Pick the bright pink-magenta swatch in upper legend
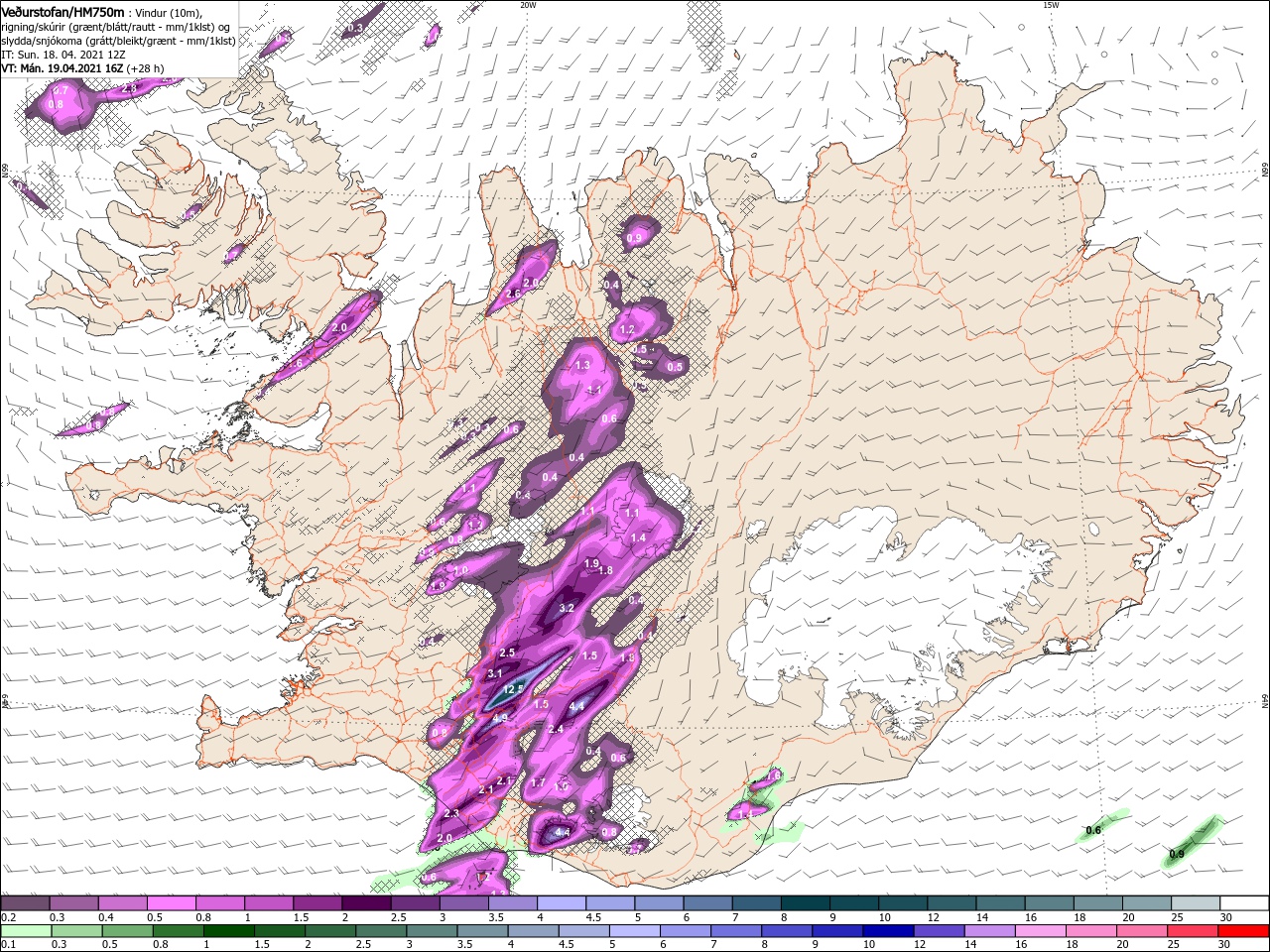 [171, 903]
